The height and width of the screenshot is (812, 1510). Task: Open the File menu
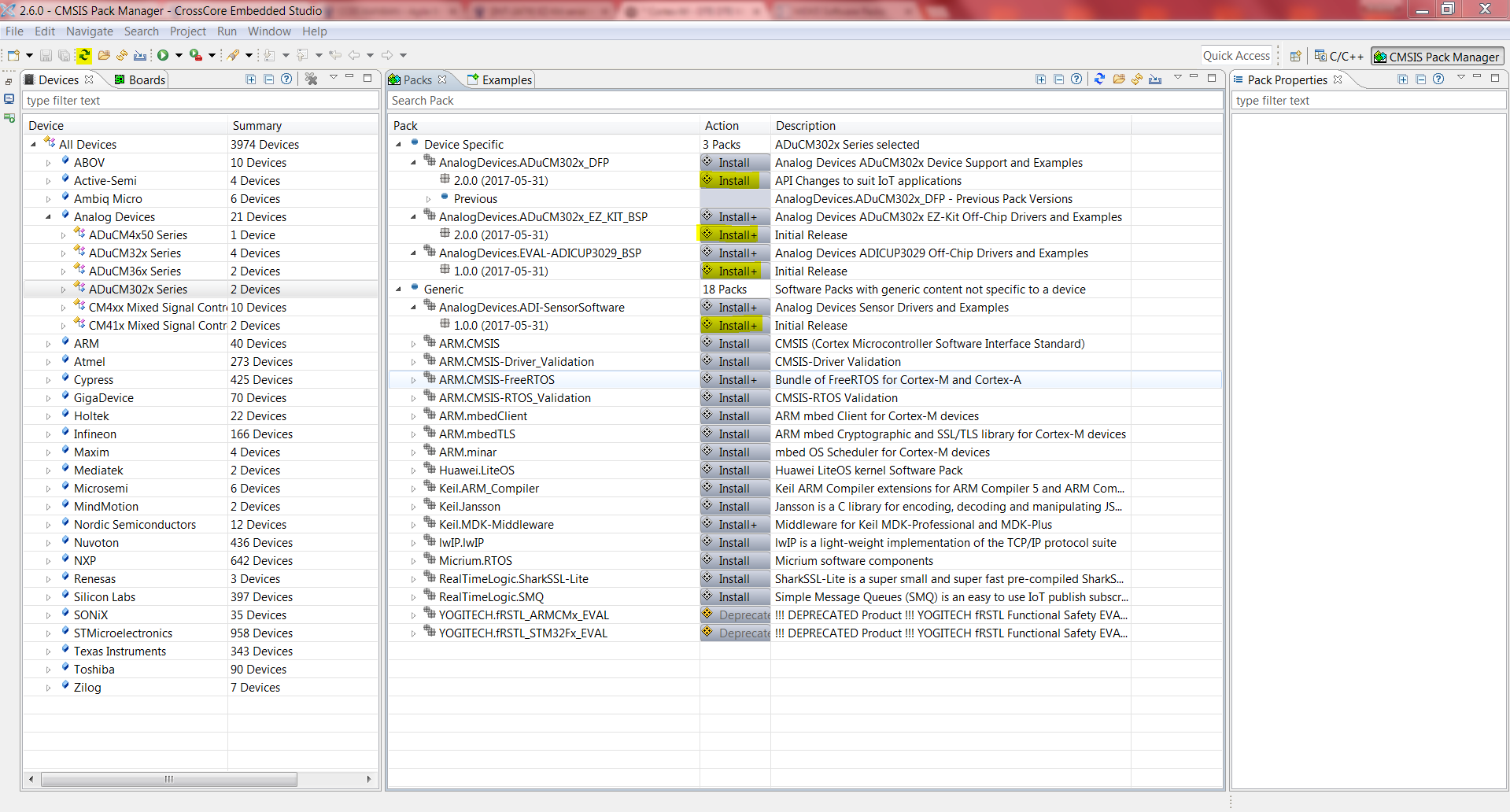pyautogui.click(x=14, y=31)
